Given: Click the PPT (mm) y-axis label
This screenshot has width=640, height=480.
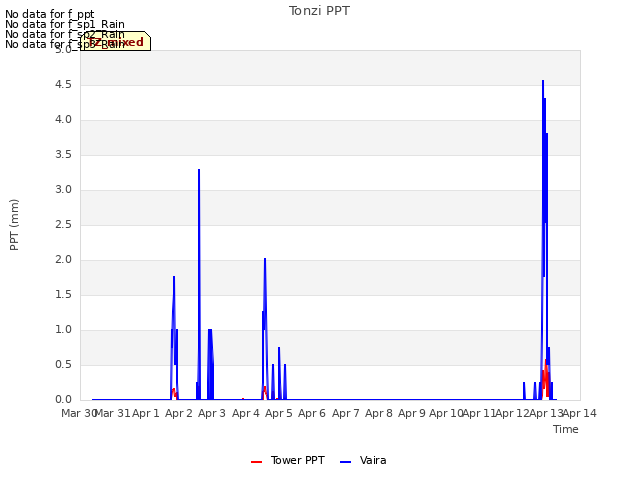Looking at the screenshot, I should tap(14, 224).
